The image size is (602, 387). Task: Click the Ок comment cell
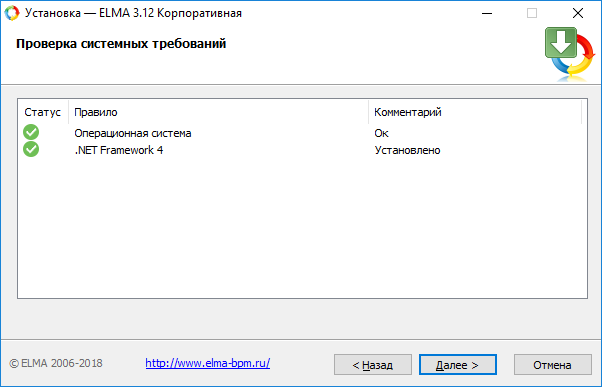tap(381, 133)
